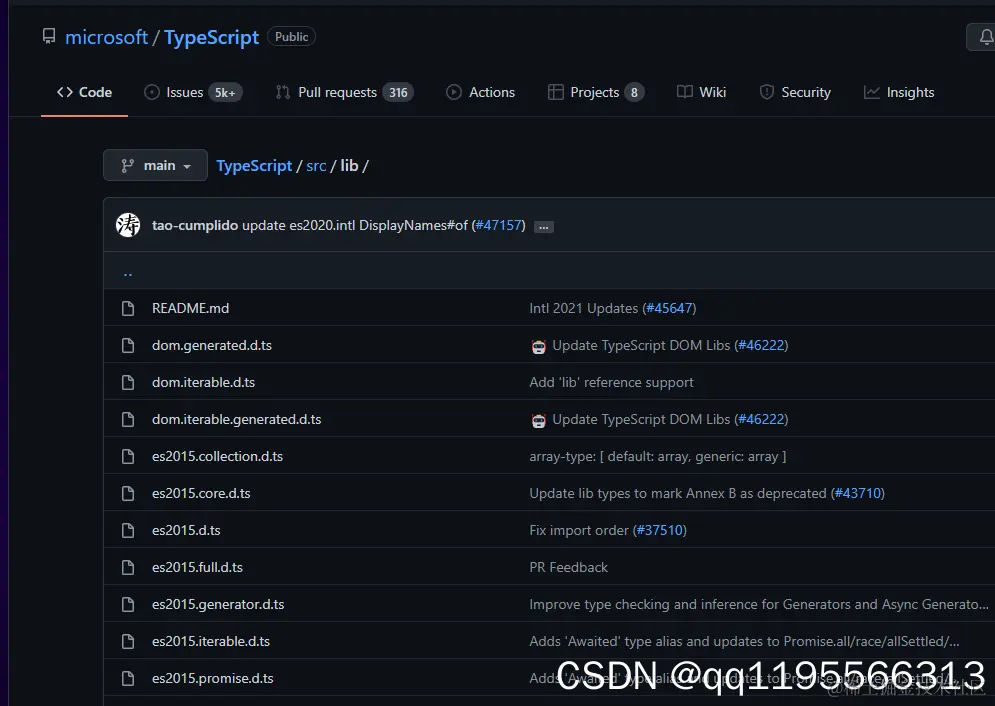Click the 5k+ issues counter badge
995x706 pixels.
225,93
